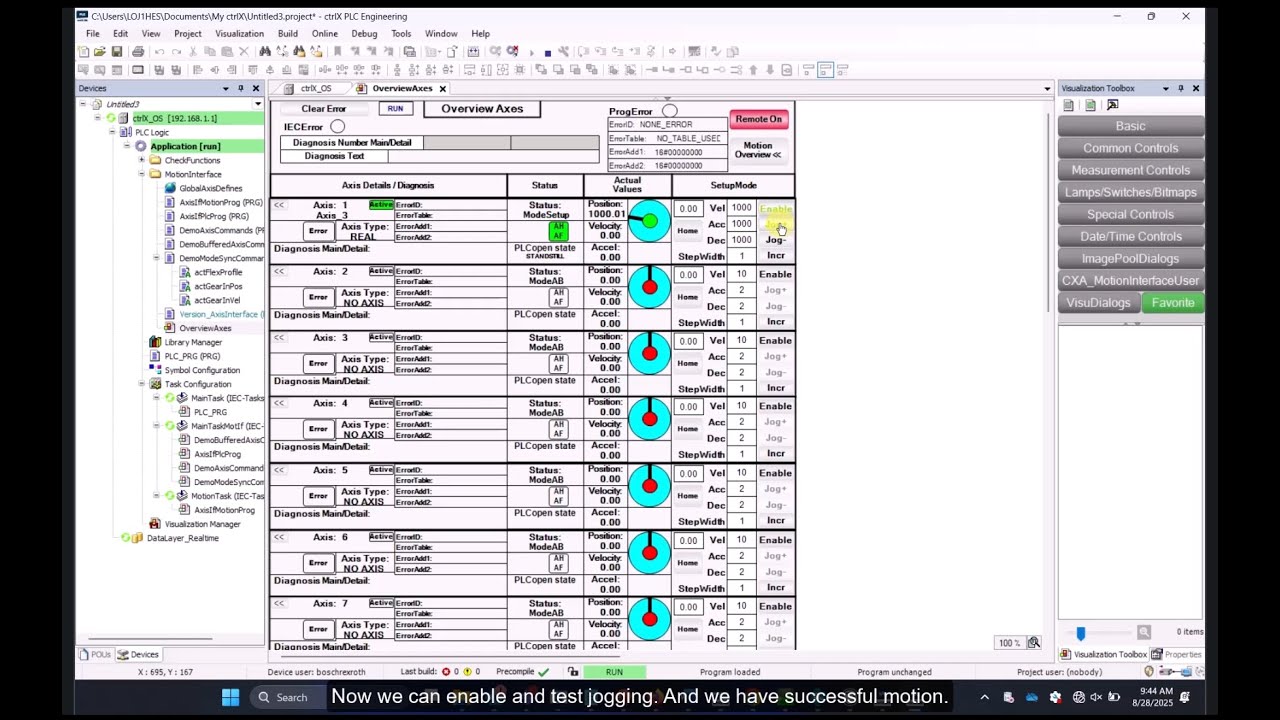Click the Print toolbar icon
The height and width of the screenshot is (720, 1280).
138,52
